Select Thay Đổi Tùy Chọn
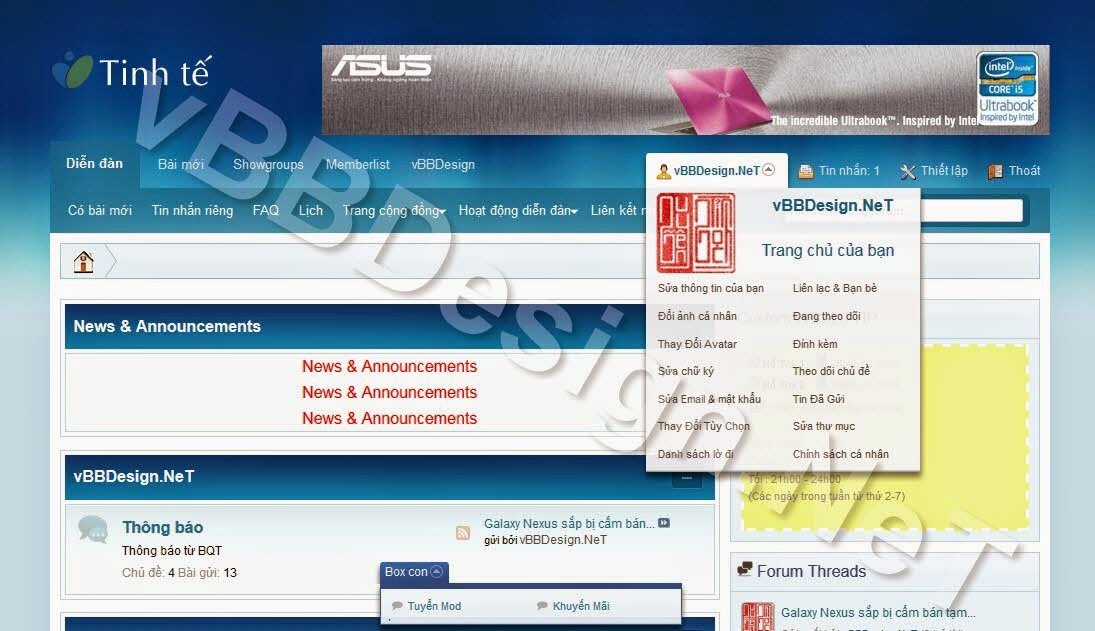 click(703, 426)
